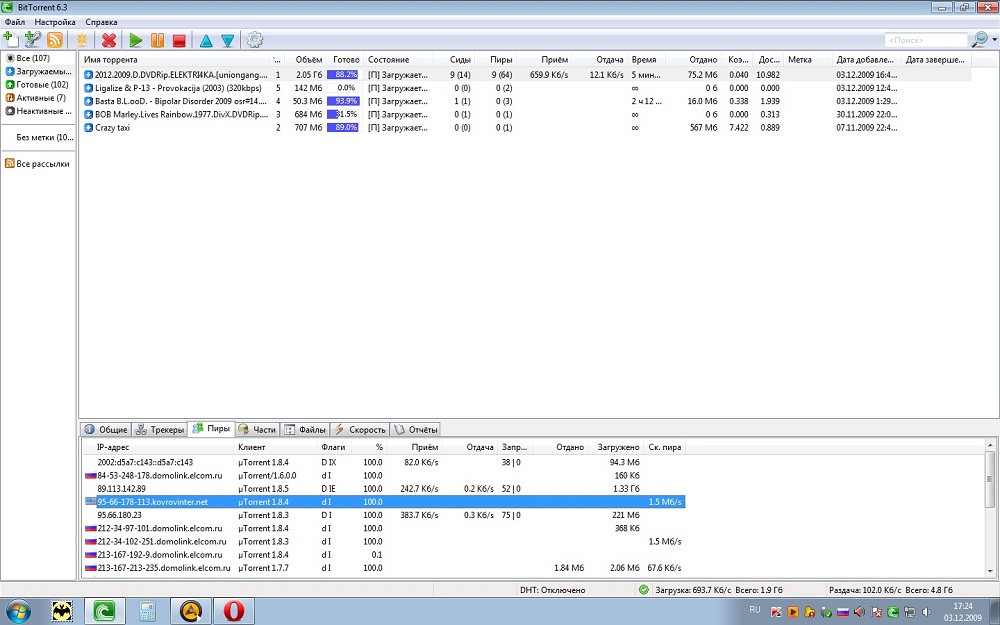Switch to the Скорость tab
1000x625 pixels.
pyautogui.click(x=360, y=430)
